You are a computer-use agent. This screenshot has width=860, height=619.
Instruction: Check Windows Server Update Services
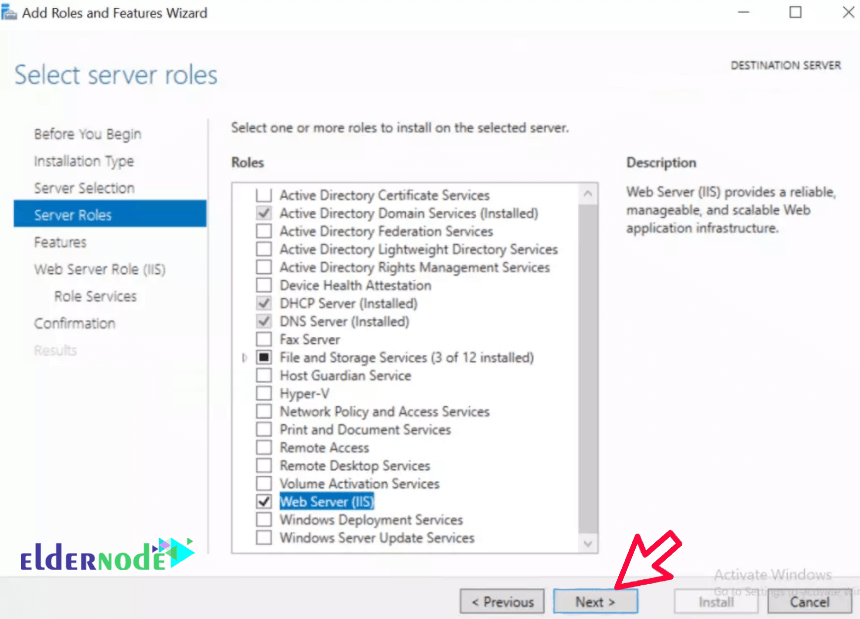264,537
